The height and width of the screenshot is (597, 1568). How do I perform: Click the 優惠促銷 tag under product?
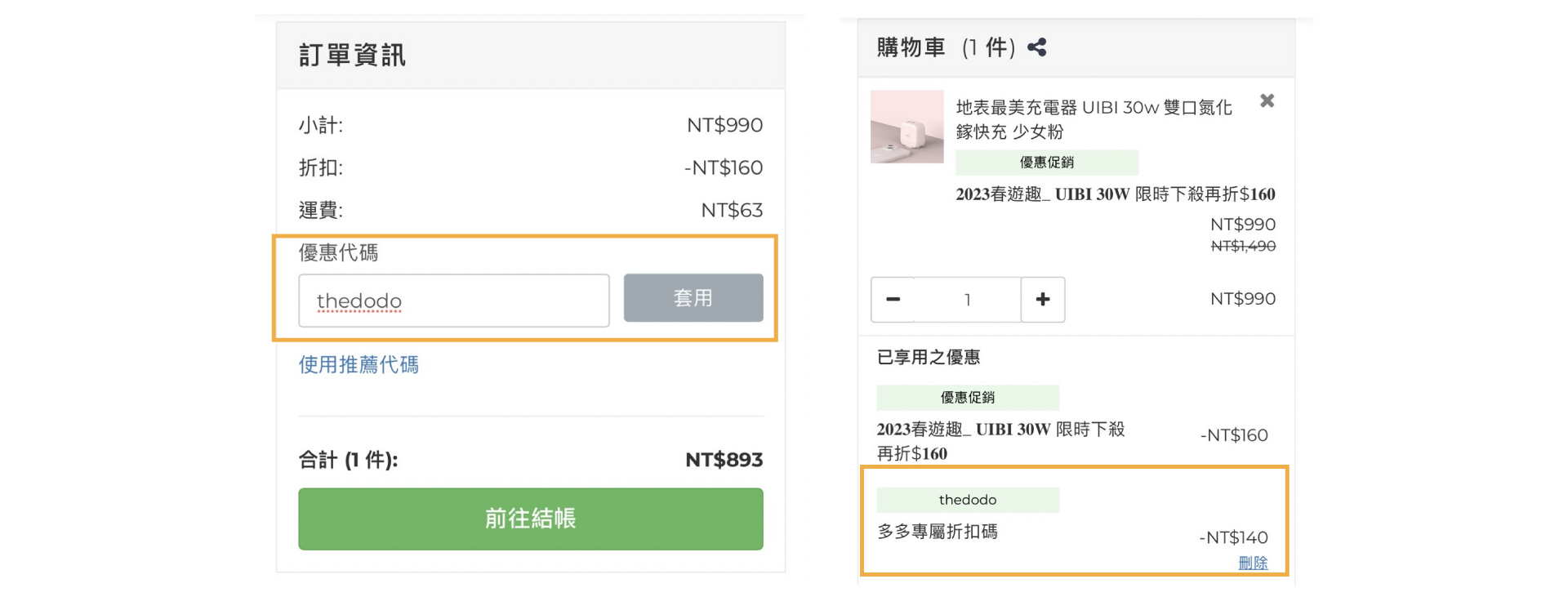tap(1046, 163)
